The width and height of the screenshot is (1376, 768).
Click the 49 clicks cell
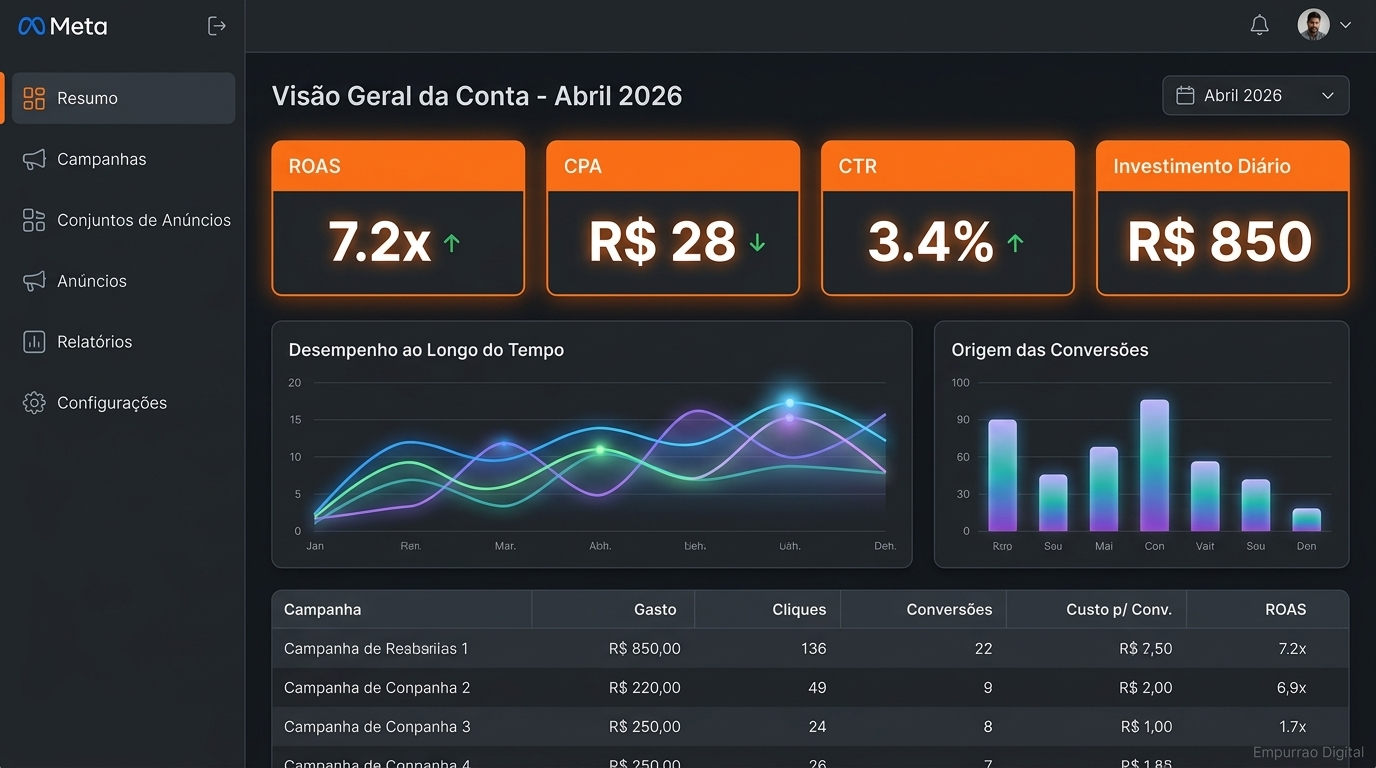817,687
